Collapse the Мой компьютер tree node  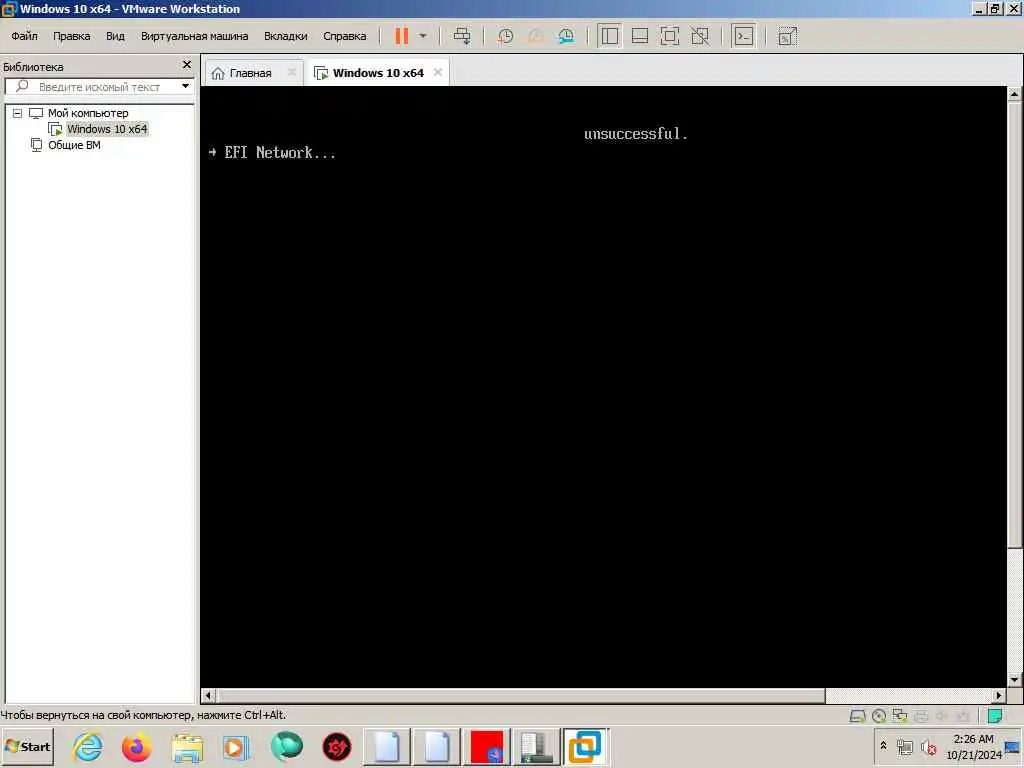pyautogui.click(x=18, y=113)
